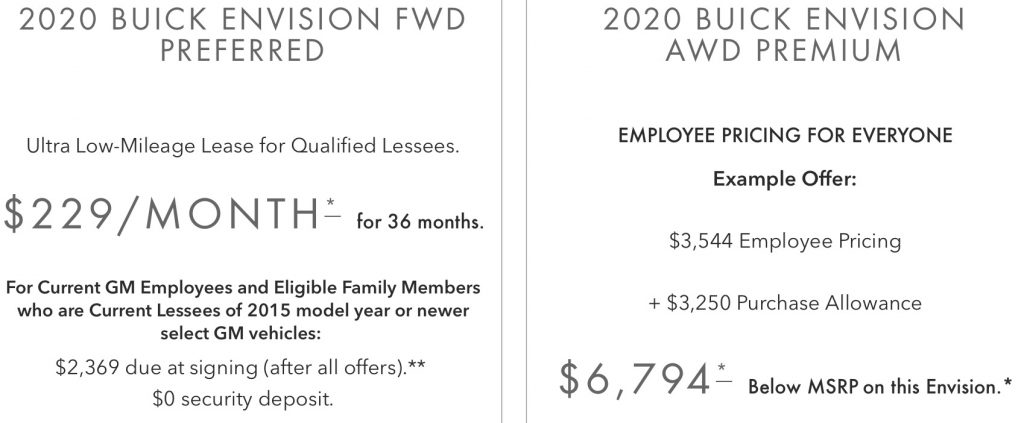Click the '+ $3,250 Purchase Allowance' line
This screenshot has height=423, width=1024.
(785, 304)
